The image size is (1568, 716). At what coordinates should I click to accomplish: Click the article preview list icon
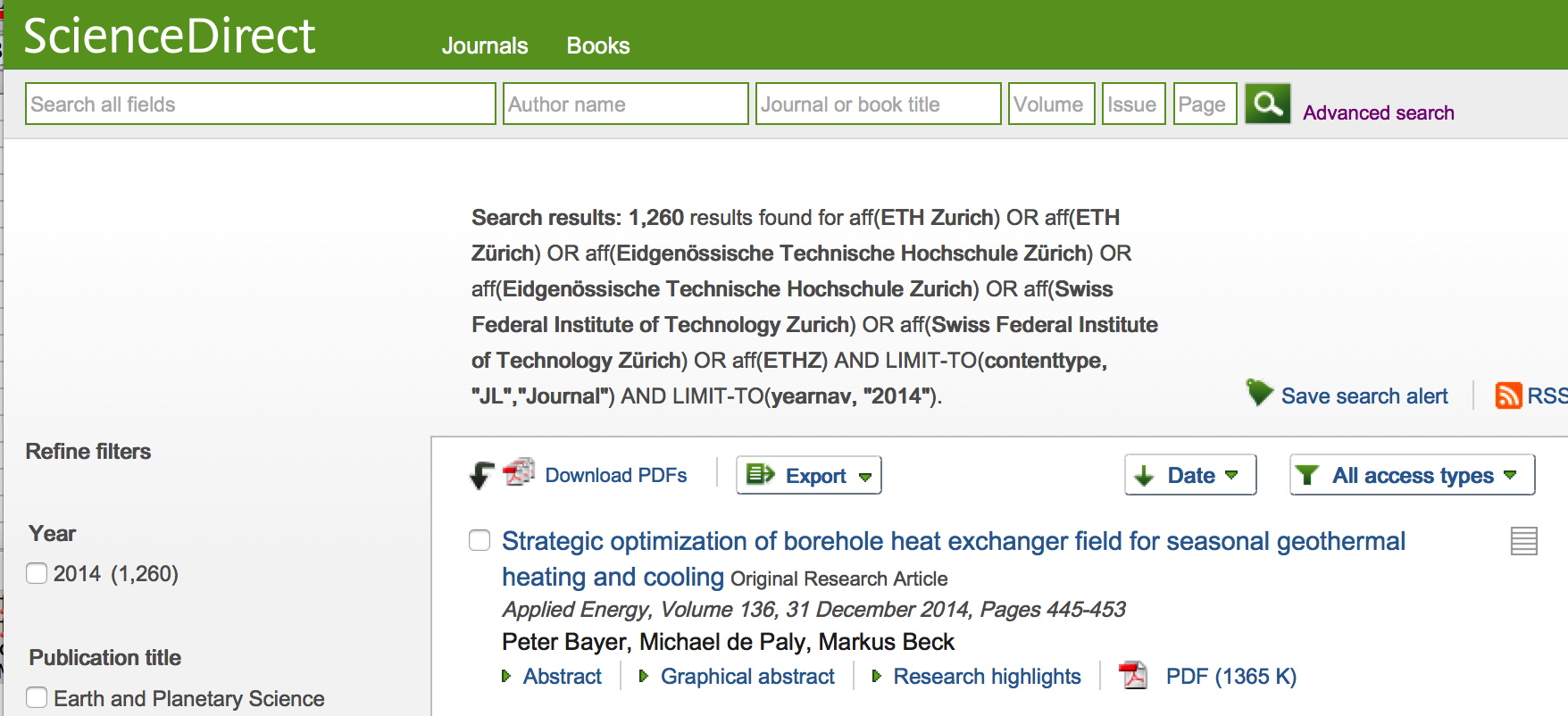click(1523, 541)
